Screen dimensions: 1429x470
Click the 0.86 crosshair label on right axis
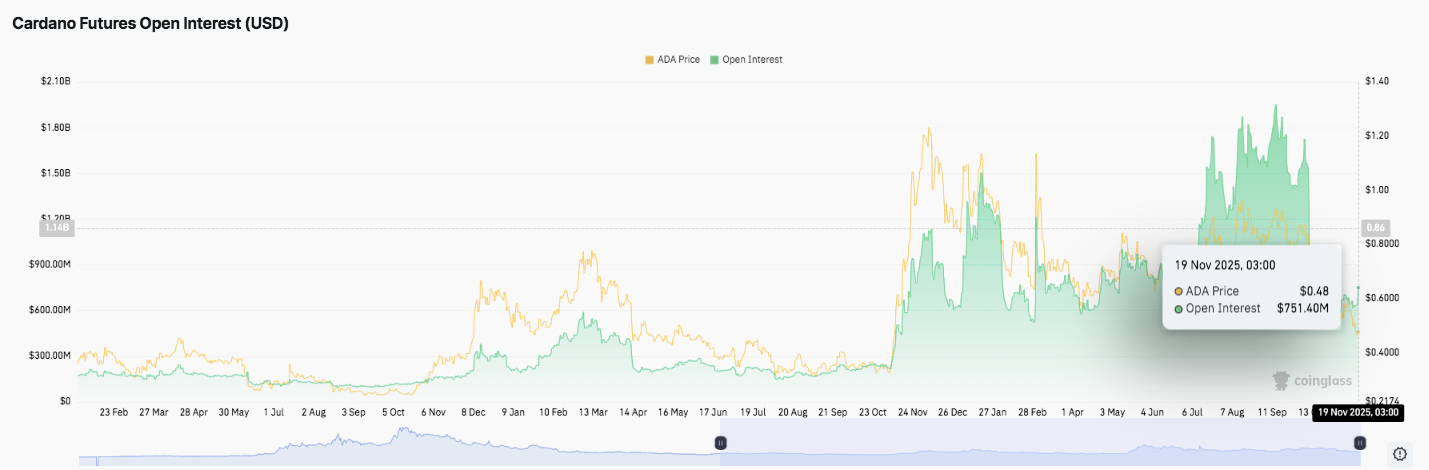coord(1375,228)
